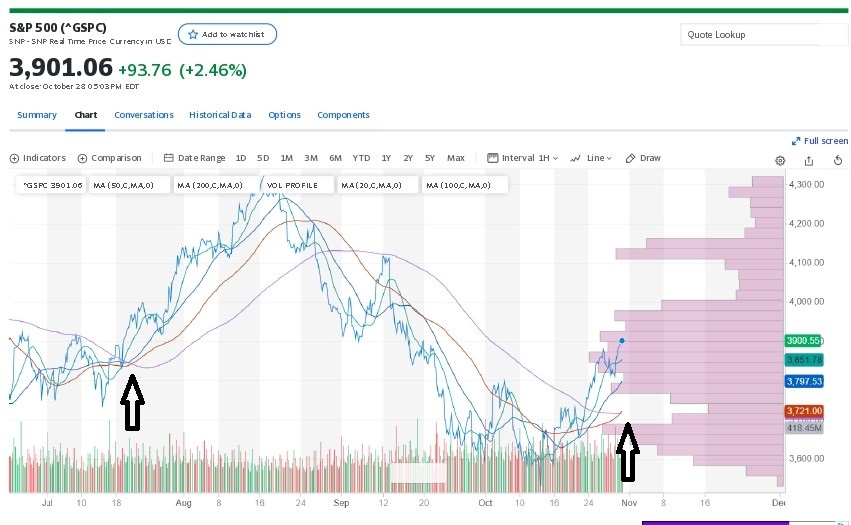Select the 5Y time range
The height and width of the screenshot is (525, 851).
(x=430, y=158)
